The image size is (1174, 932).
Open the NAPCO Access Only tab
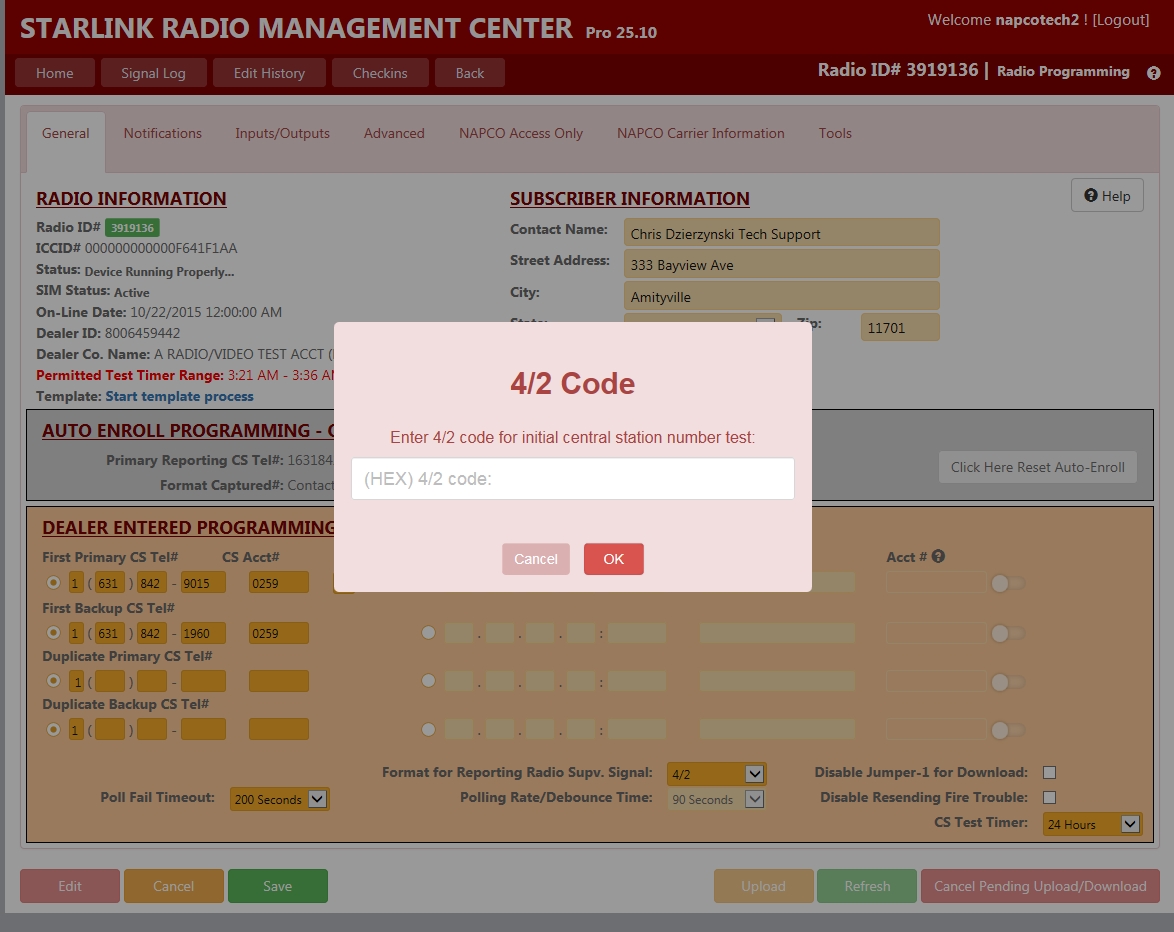coord(521,133)
